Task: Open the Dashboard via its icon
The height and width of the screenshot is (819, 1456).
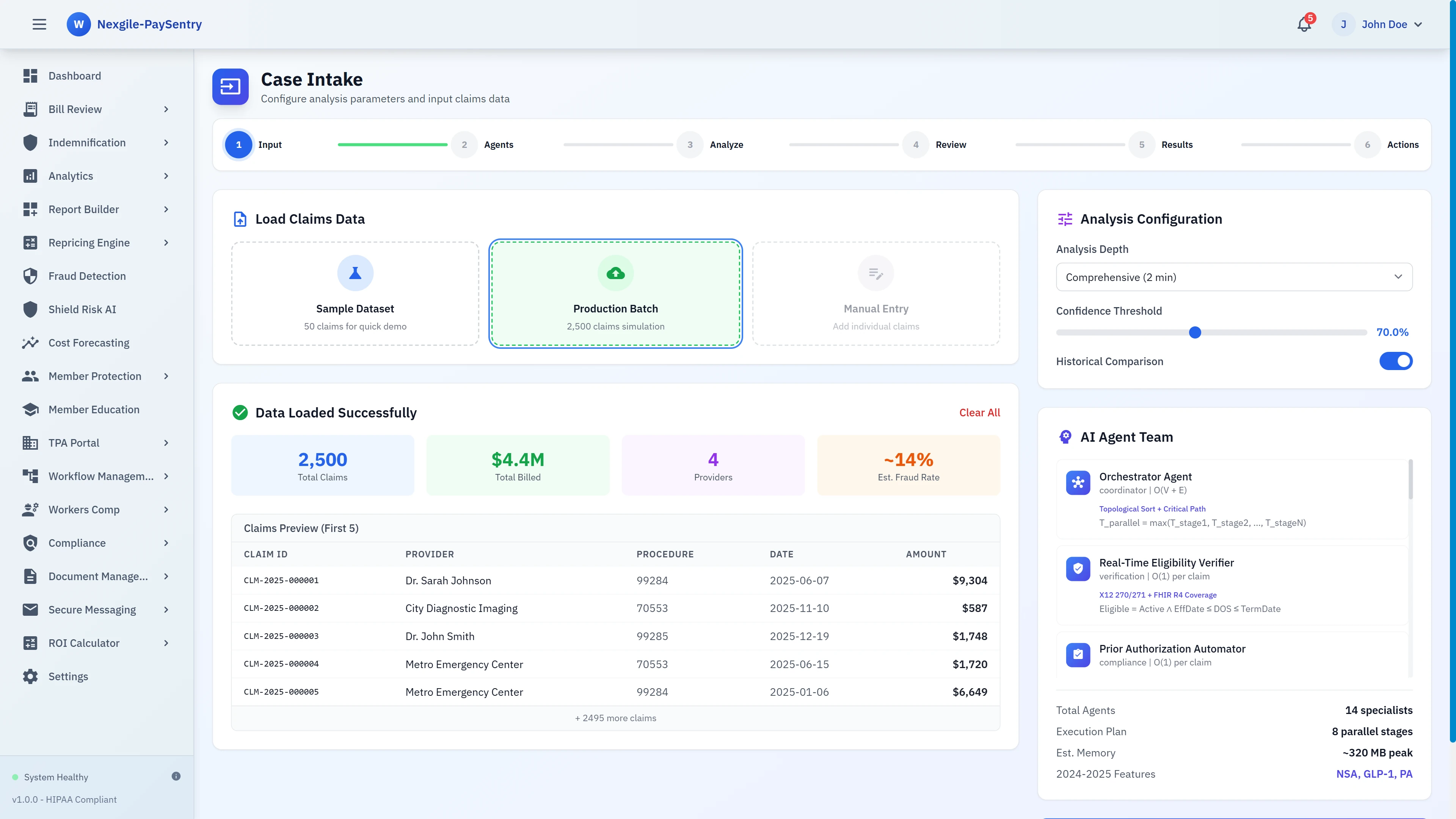Action: (30, 75)
